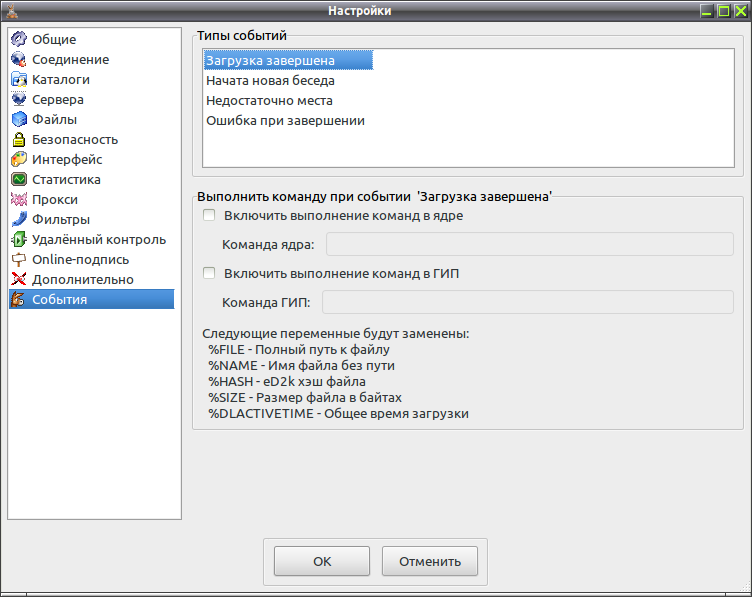The height and width of the screenshot is (597, 752).
Task: Click the Online-подпись signpost icon
Action: pyautogui.click(x=19, y=259)
